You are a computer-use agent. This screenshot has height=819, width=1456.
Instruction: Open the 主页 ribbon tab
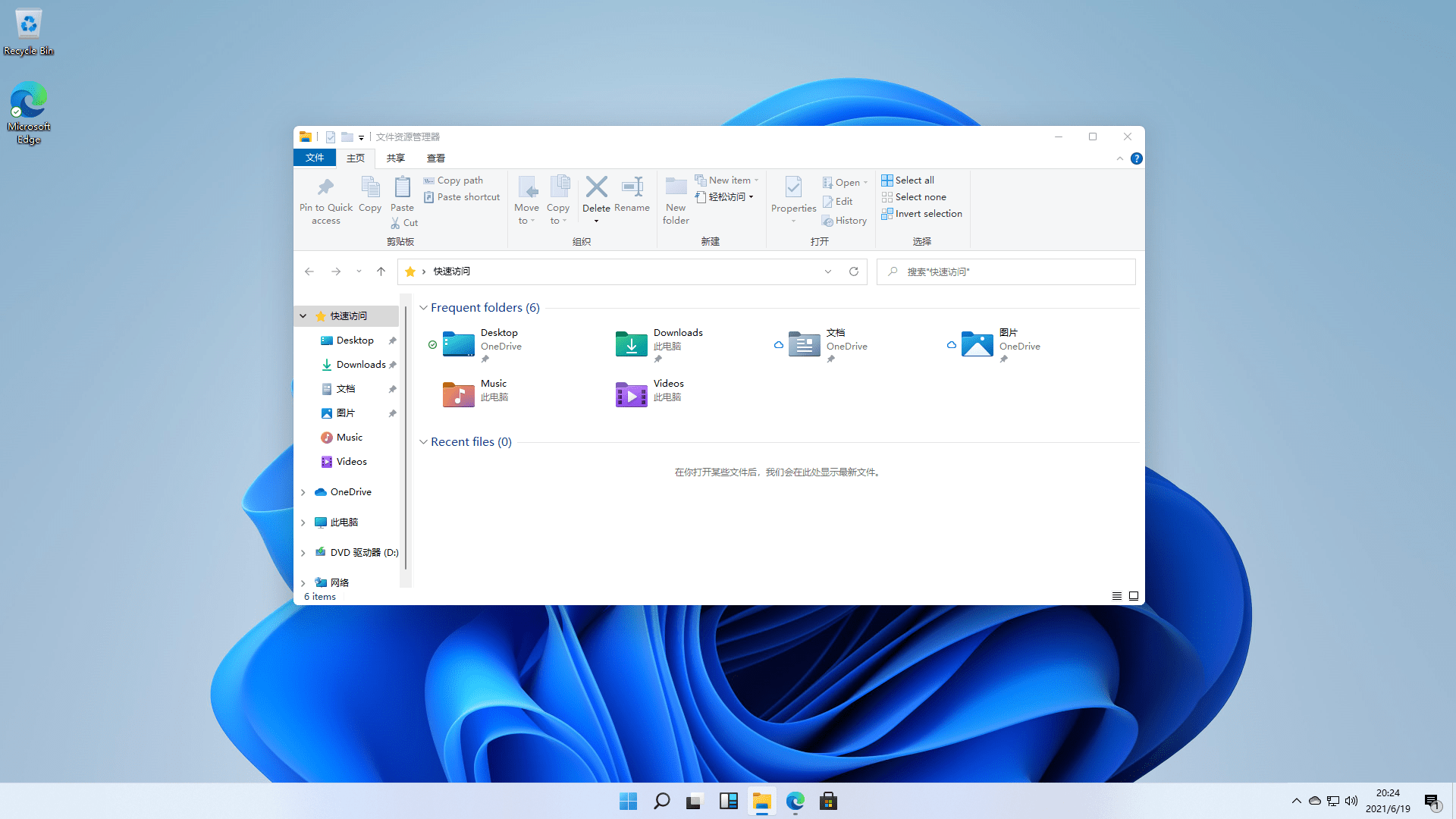click(x=354, y=158)
